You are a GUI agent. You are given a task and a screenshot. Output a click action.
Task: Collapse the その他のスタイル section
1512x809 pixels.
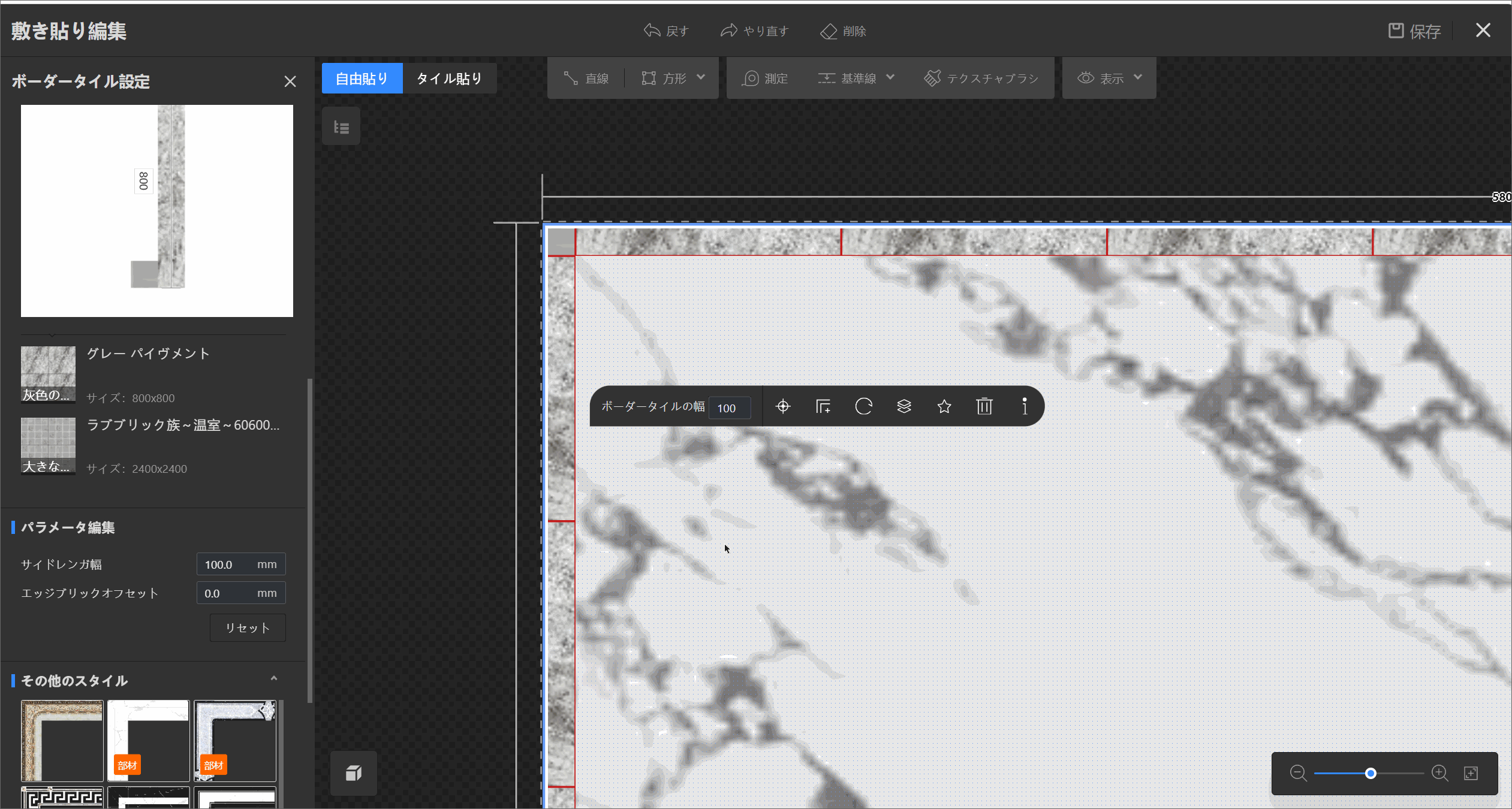(274, 679)
